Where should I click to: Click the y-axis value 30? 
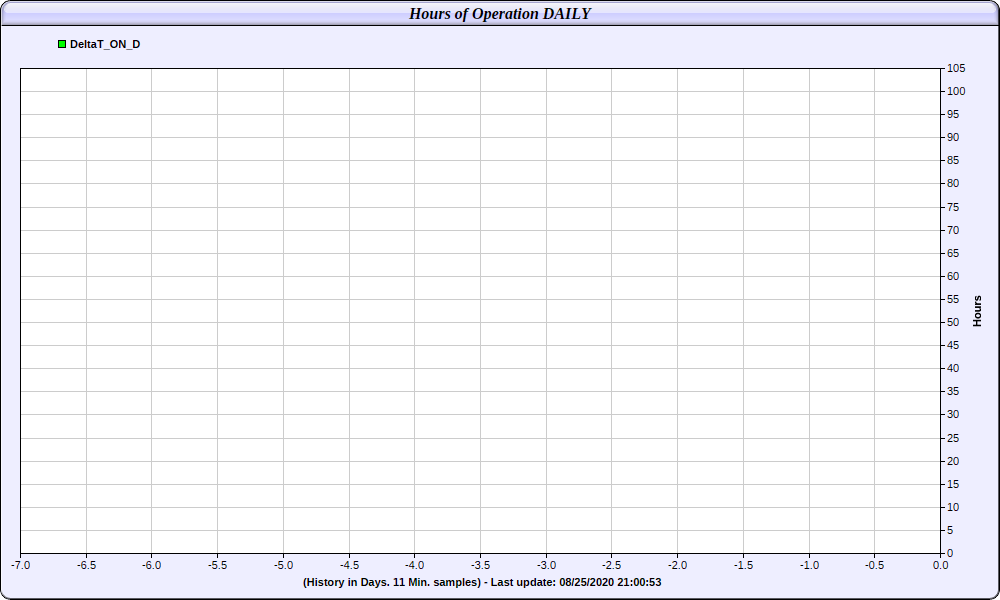tap(953, 414)
